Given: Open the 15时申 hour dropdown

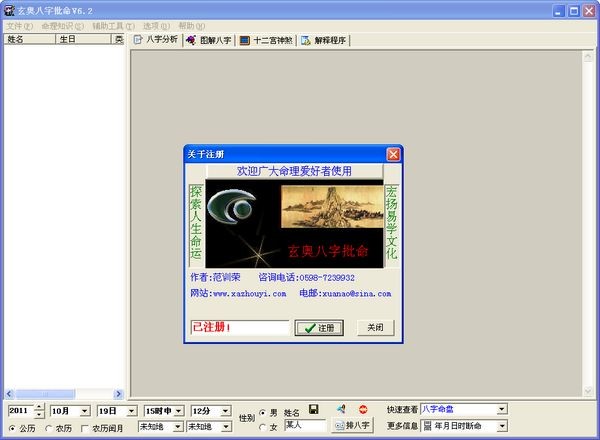Looking at the screenshot, I should (x=179, y=411).
